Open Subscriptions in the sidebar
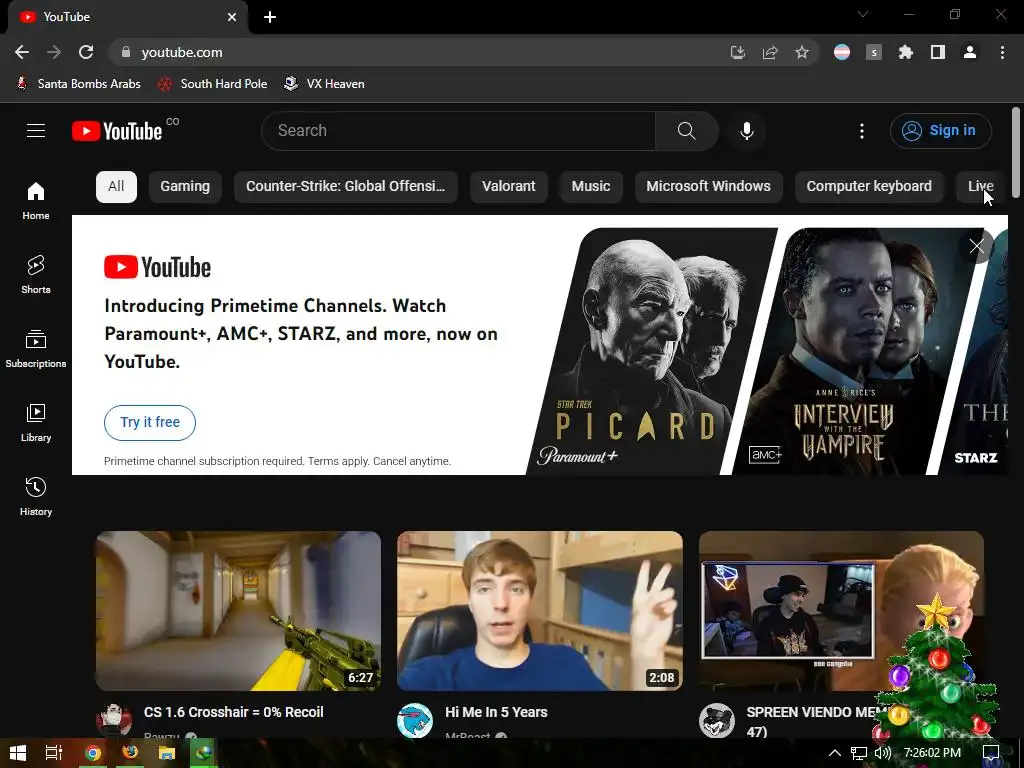Image resolution: width=1024 pixels, height=768 pixels. 36,349
